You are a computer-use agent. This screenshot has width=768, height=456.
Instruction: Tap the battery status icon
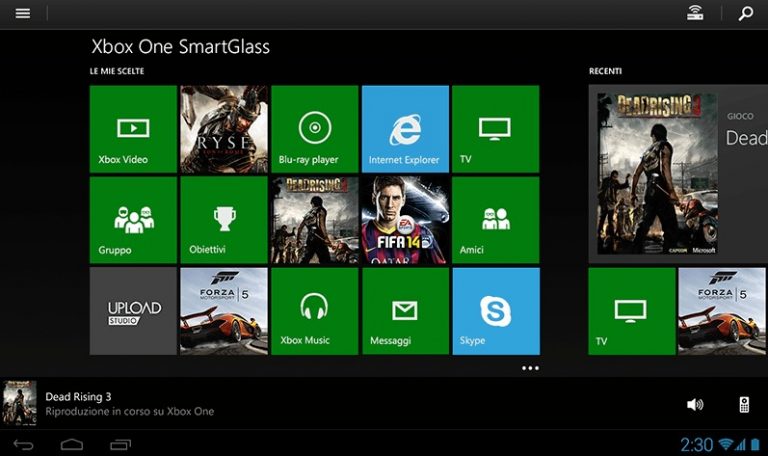(755, 444)
